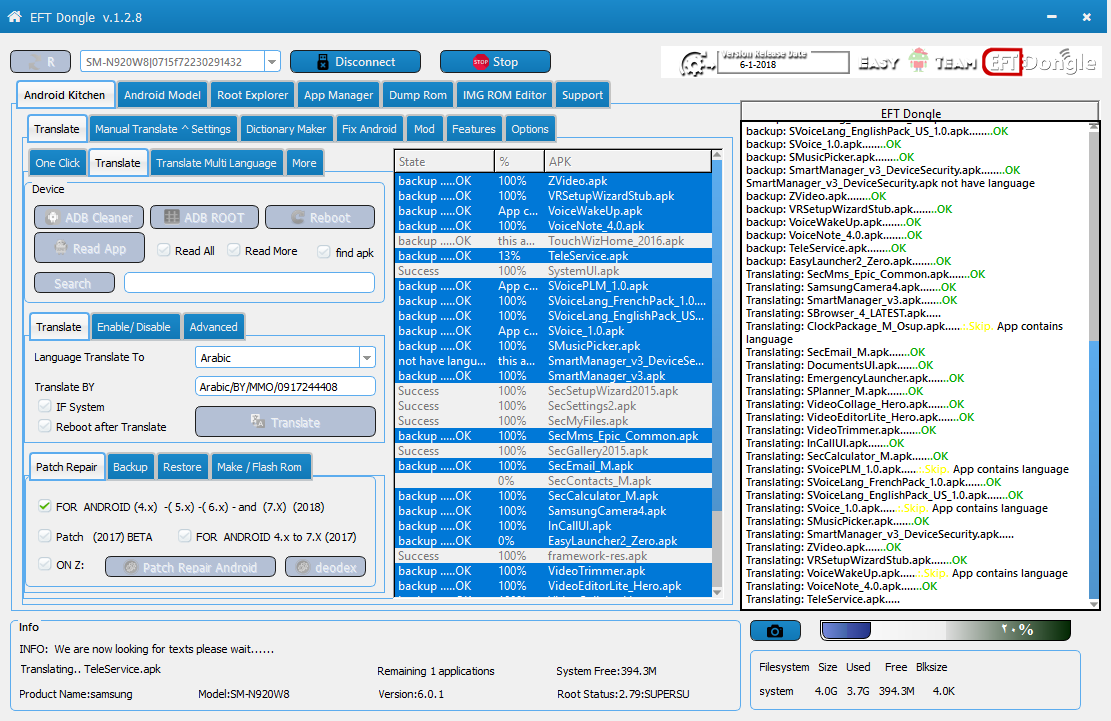1111x721 pixels.
Task: Stop the current operation
Action: click(495, 62)
